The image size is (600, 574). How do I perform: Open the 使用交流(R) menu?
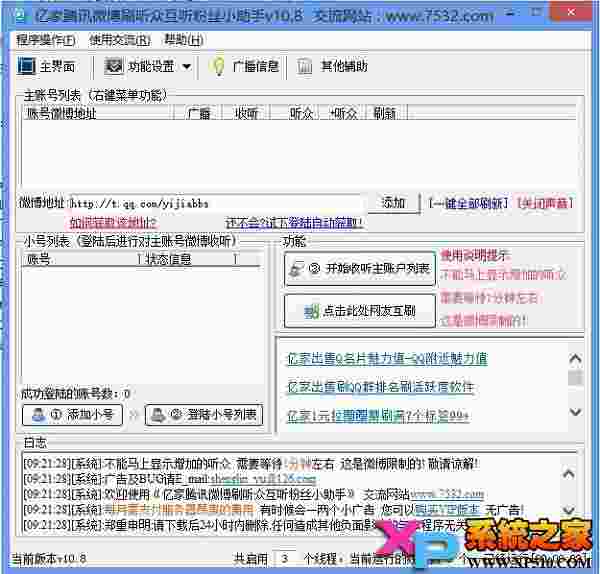click(x=120, y=40)
